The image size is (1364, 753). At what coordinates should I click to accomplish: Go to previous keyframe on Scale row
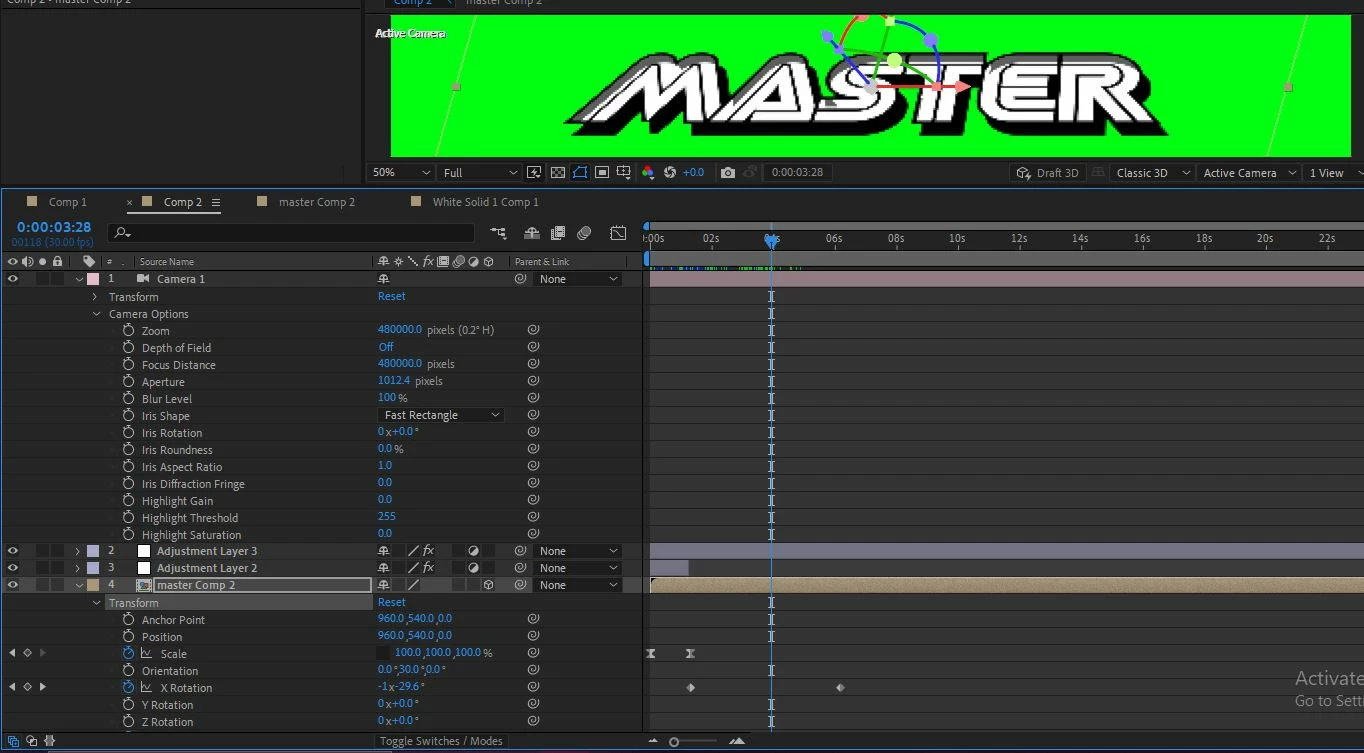[12, 653]
